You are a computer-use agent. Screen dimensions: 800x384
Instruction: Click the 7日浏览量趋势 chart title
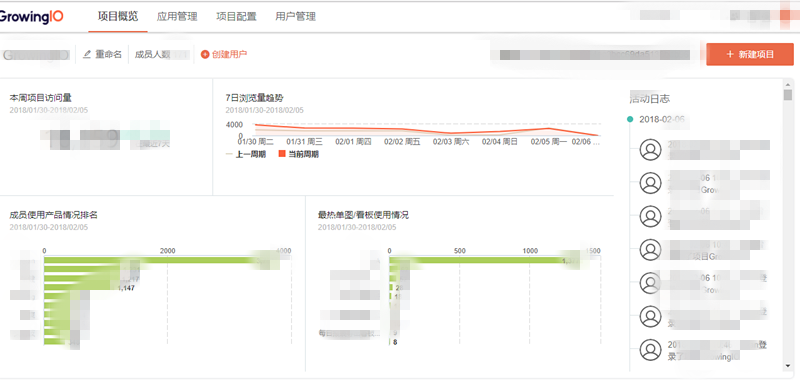(x=254, y=98)
